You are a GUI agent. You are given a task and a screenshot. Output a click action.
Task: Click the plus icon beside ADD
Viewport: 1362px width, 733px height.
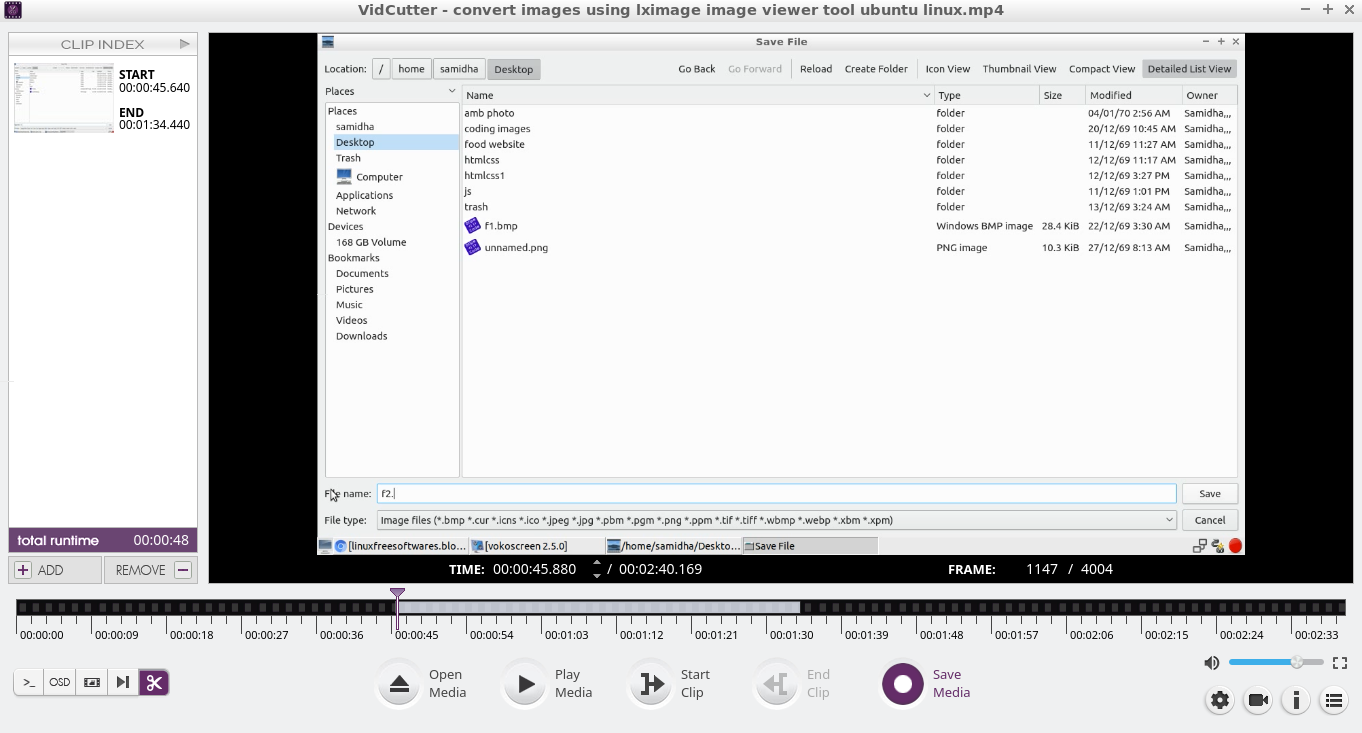[x=23, y=570]
